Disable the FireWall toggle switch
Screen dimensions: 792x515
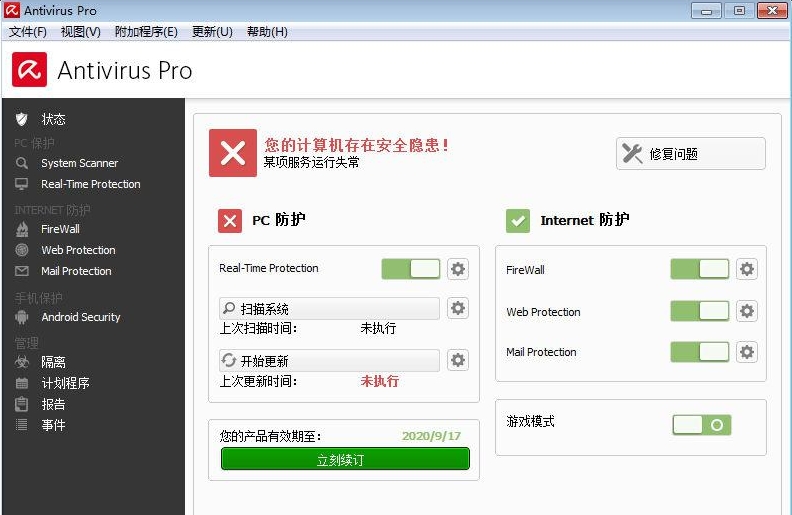coord(699,269)
